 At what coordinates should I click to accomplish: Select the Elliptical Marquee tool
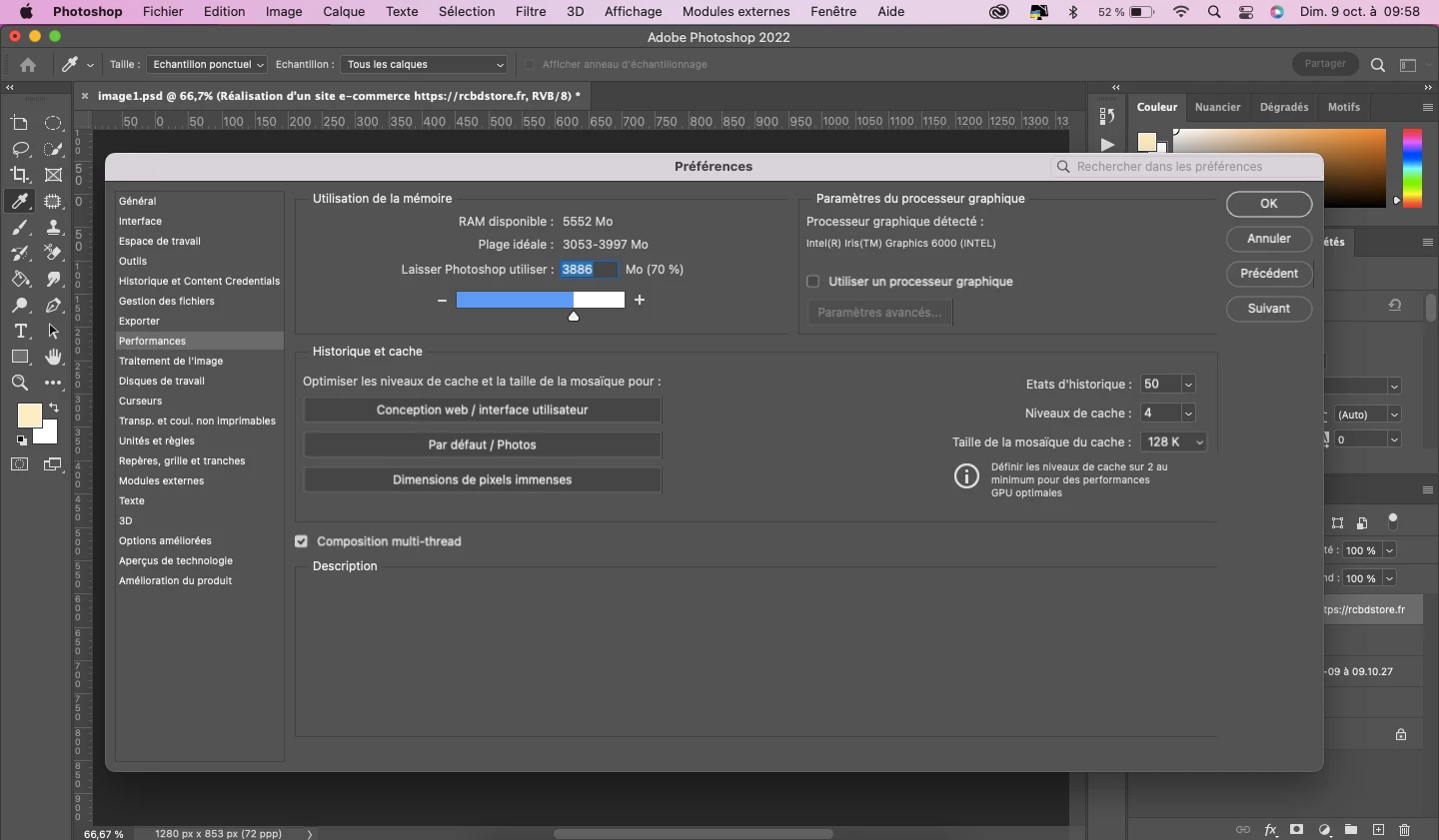[54, 124]
